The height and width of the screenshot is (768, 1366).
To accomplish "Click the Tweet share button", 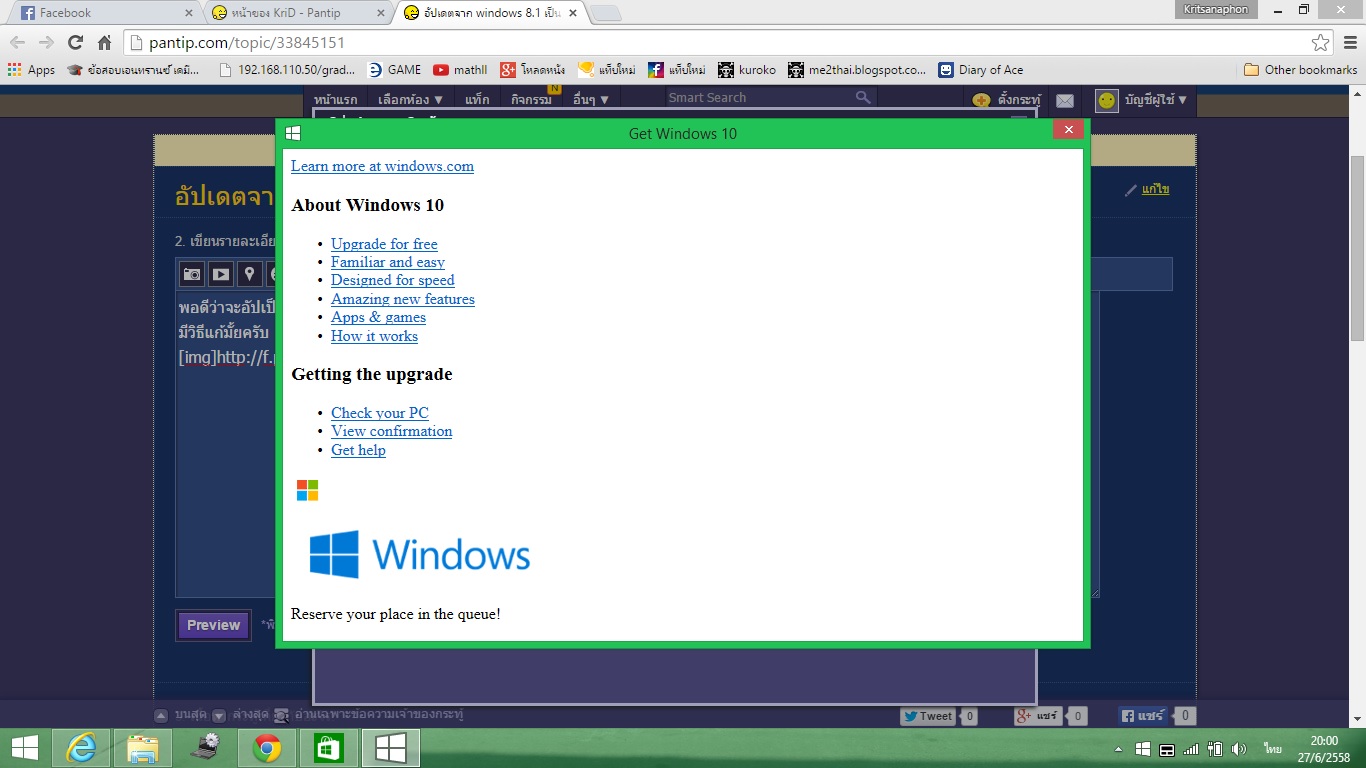I will 927,716.
